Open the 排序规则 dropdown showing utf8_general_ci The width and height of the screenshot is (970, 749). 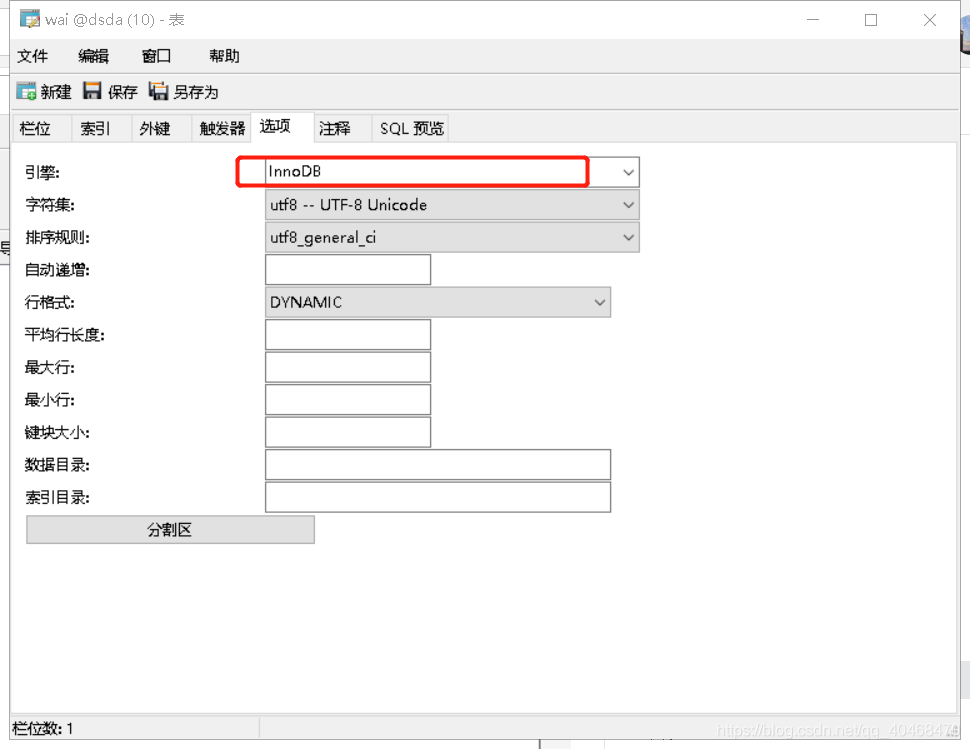click(x=628, y=237)
